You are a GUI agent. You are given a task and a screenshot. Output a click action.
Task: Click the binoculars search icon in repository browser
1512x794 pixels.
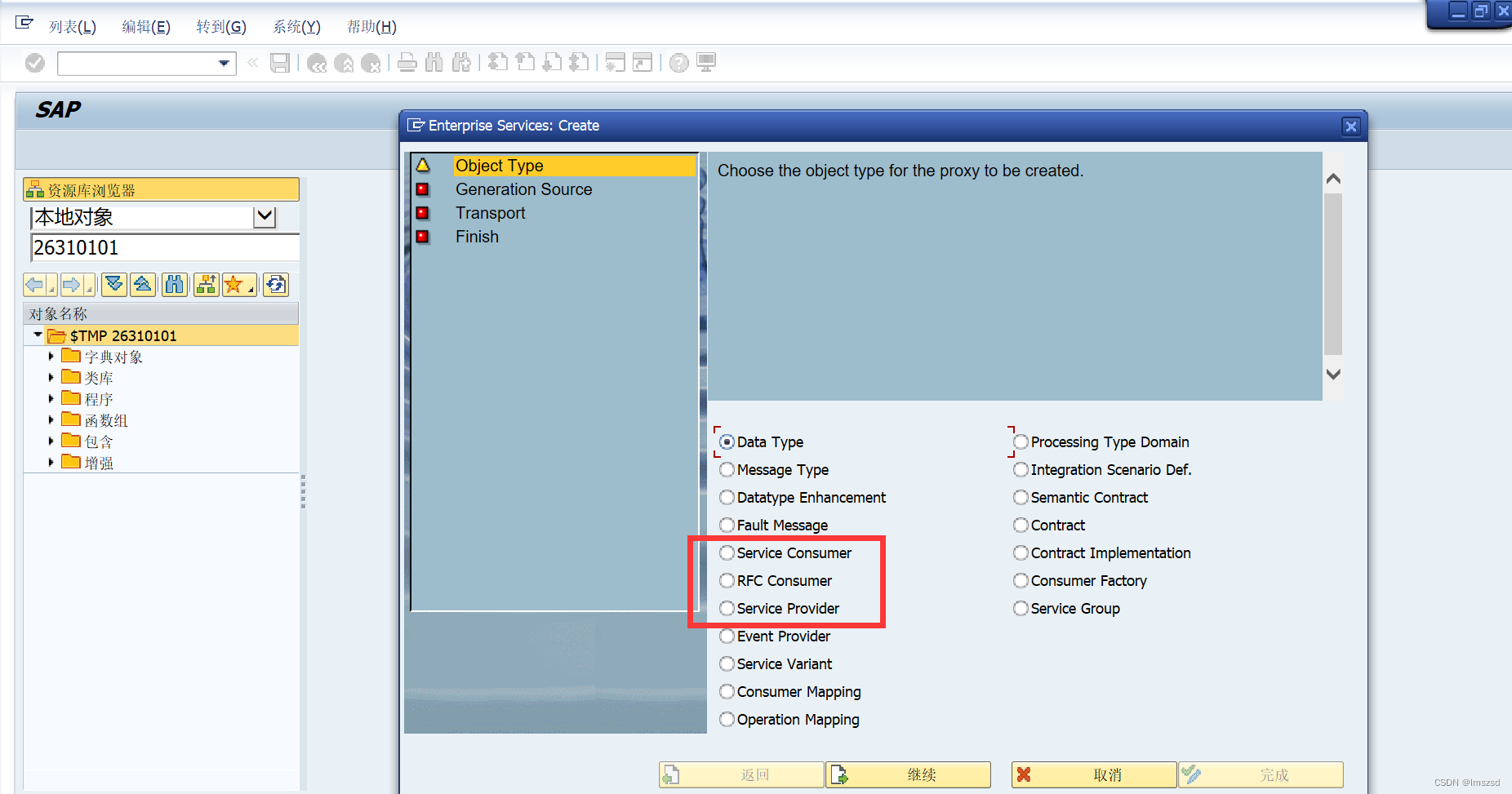pos(175,285)
